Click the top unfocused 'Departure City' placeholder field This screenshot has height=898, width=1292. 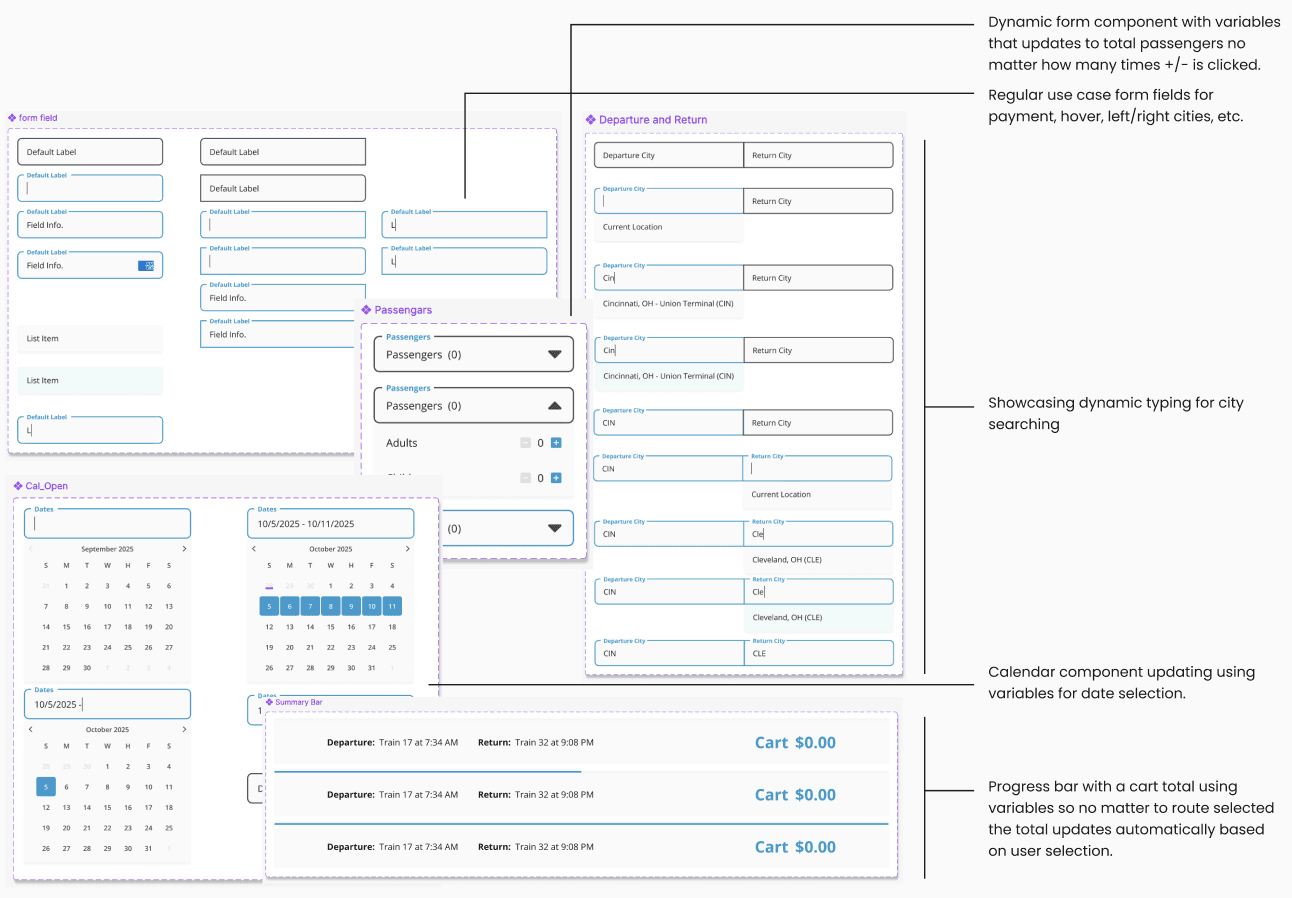pyautogui.click(x=669, y=155)
